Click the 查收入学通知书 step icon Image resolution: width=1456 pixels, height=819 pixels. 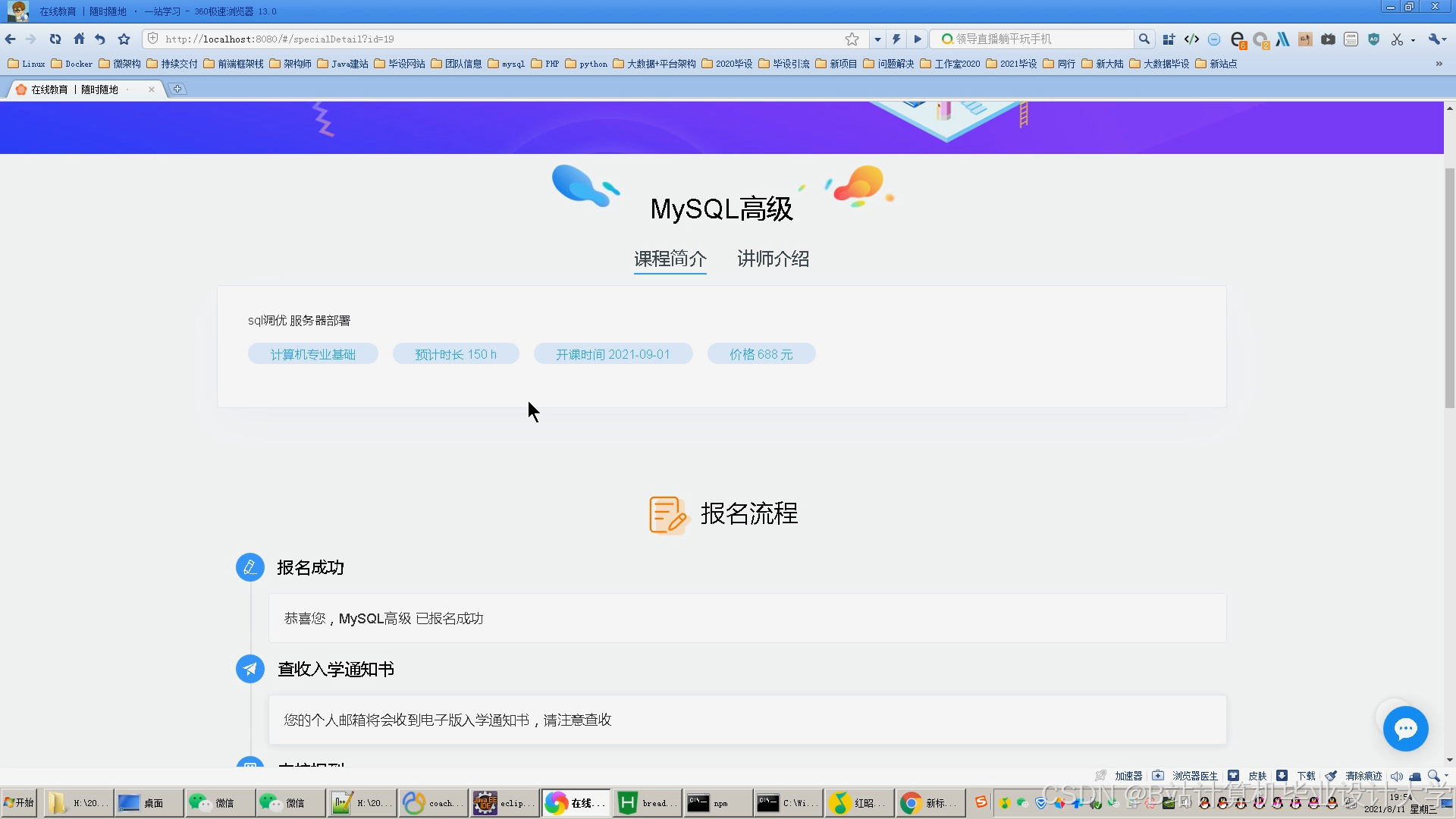click(x=250, y=669)
